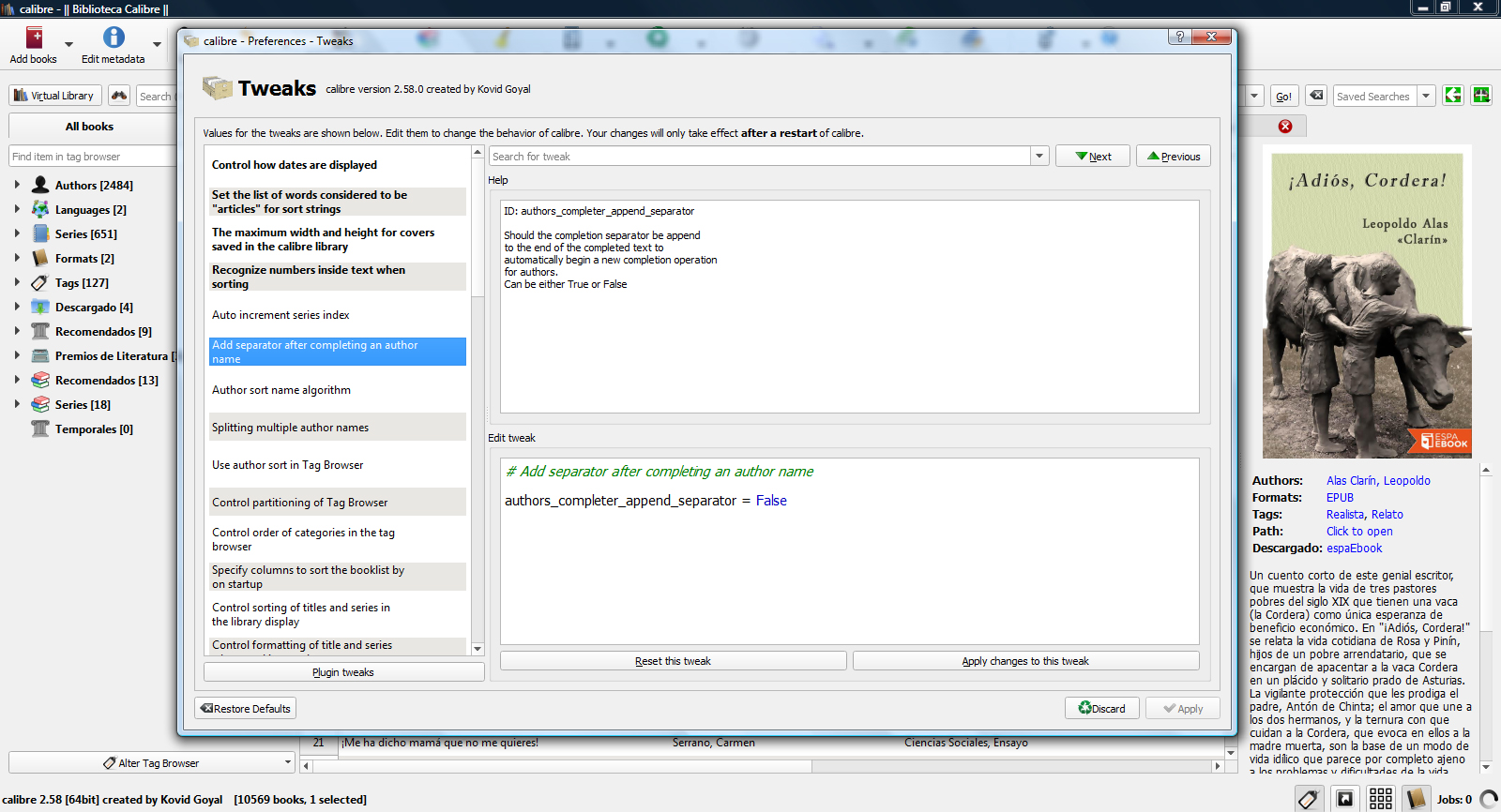Select the Temporales [0] tree item

94,429
